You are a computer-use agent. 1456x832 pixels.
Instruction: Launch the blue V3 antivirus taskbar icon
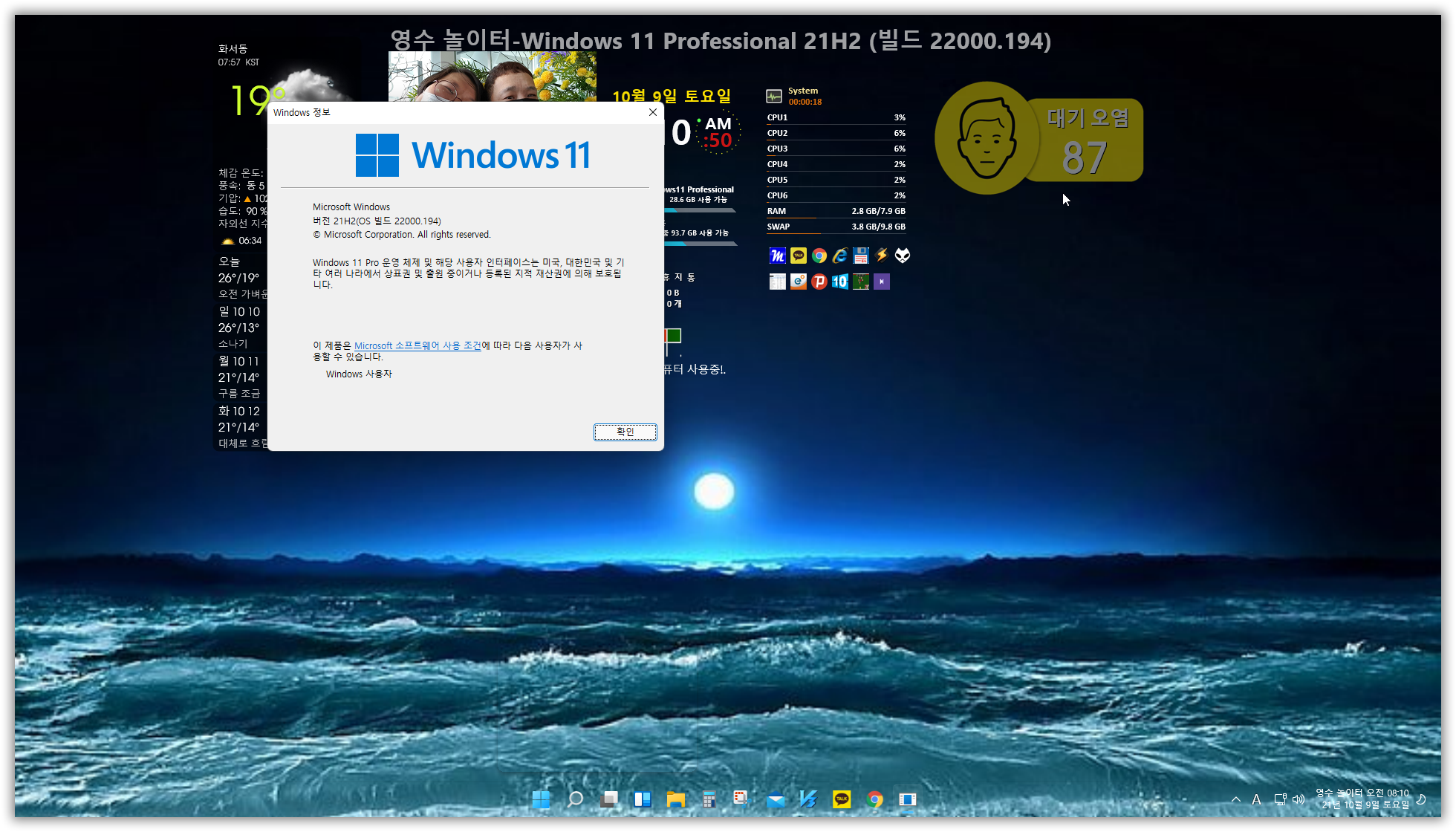click(x=808, y=799)
